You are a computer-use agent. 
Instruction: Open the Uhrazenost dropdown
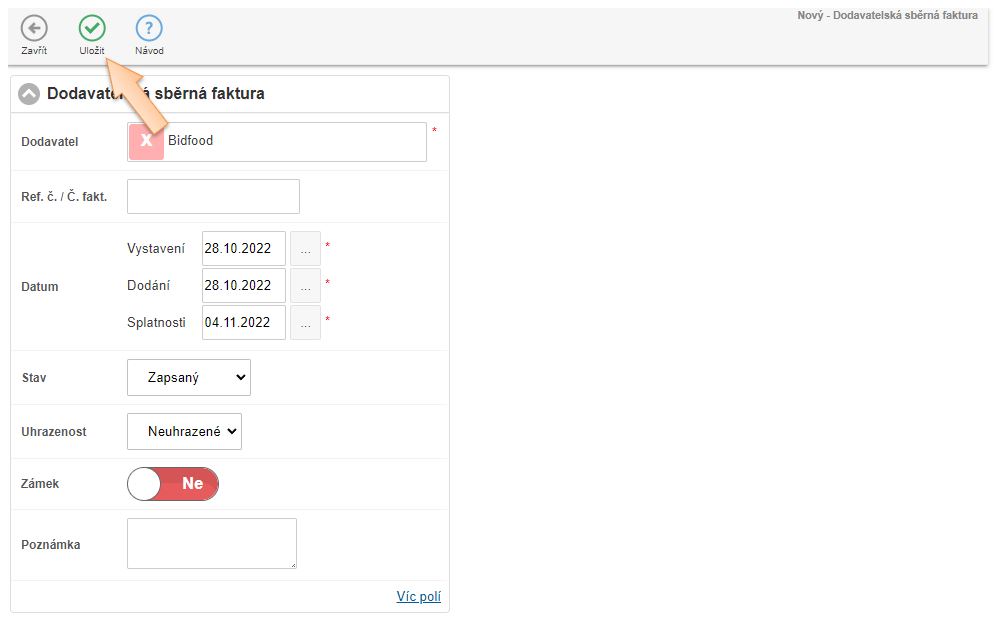[184, 432]
